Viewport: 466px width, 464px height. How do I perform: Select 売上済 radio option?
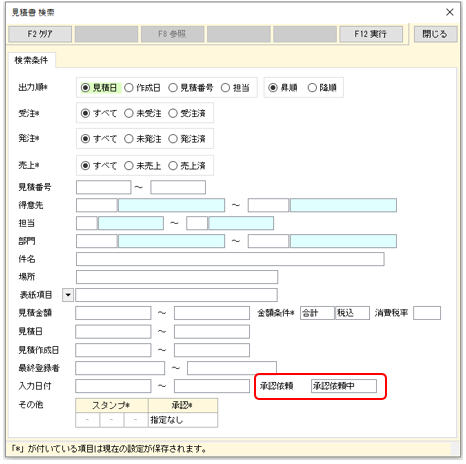pos(187,166)
